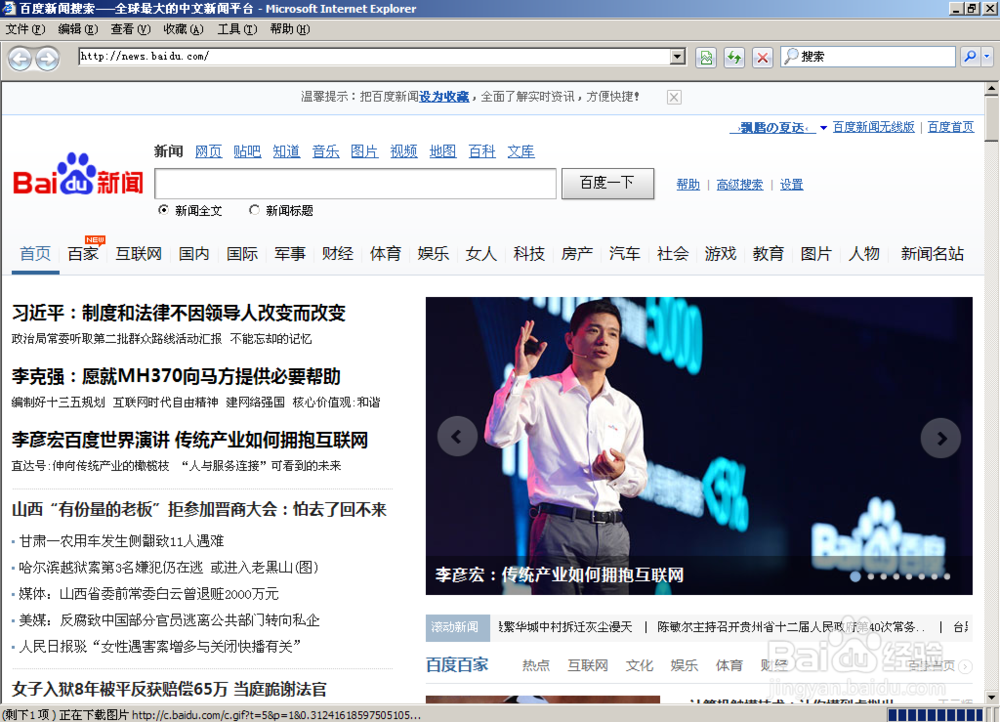Select the 新闻全文 radio button
1000x722 pixels.
(163, 210)
